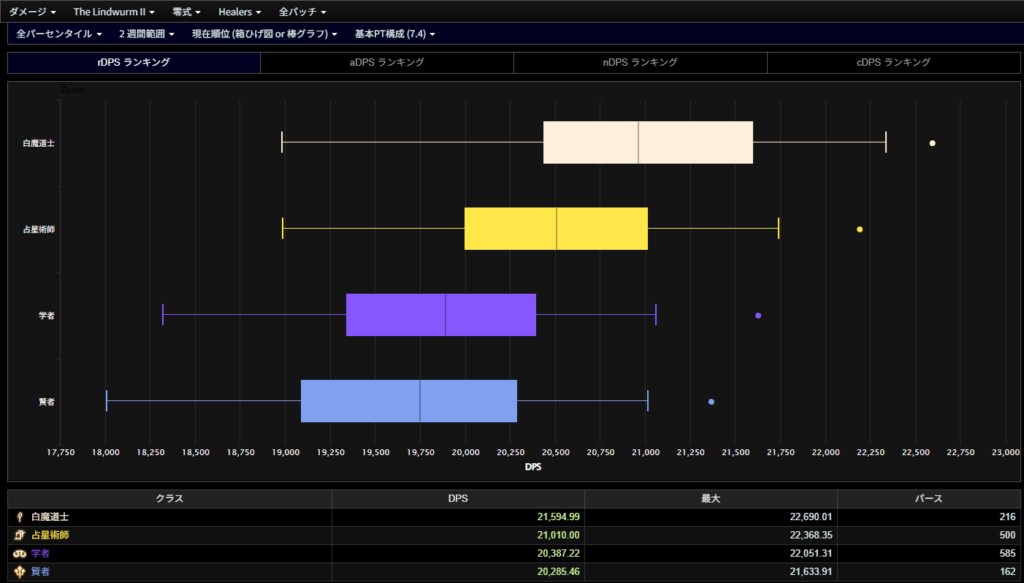Screen dimensions: 1024x583
Task: Click the purple 学者 outlier point on chart
Action: [758, 315]
